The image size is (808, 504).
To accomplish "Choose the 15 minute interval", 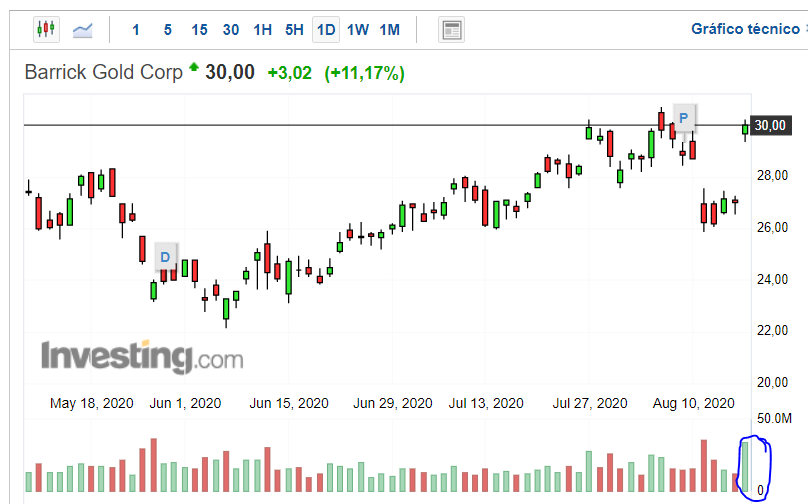I will point(199,30).
